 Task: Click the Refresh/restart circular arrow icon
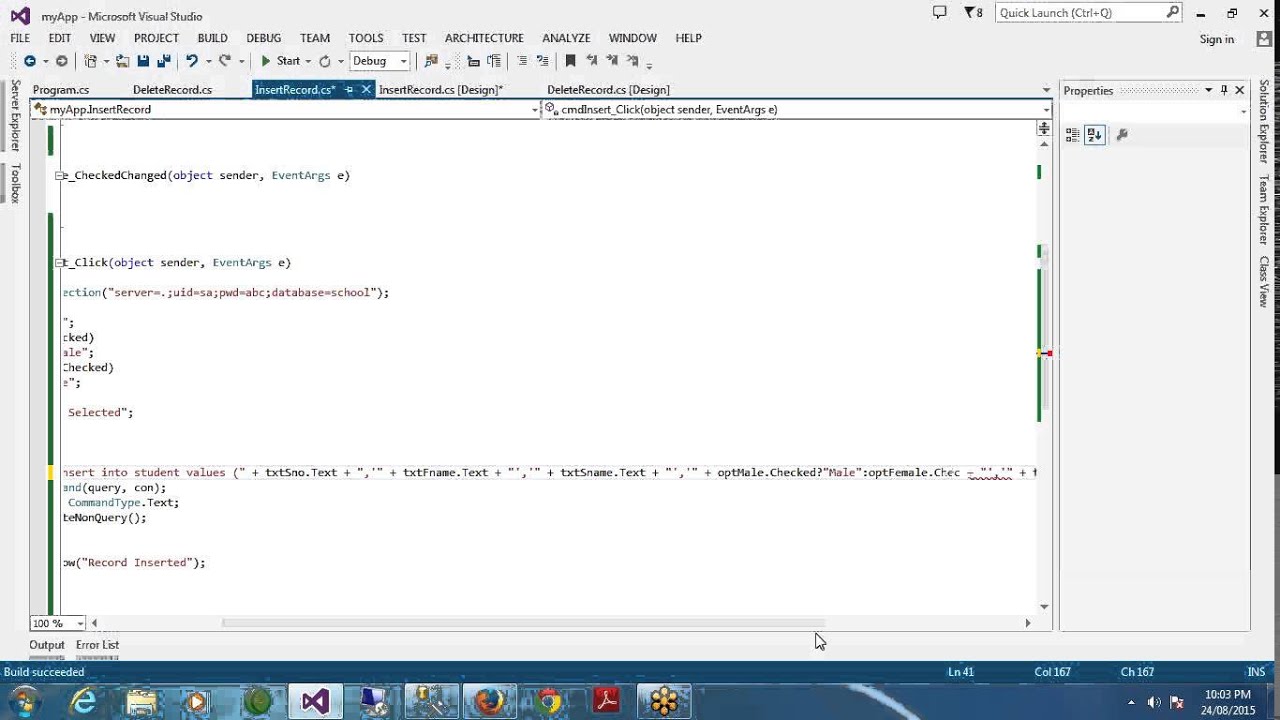click(x=324, y=61)
